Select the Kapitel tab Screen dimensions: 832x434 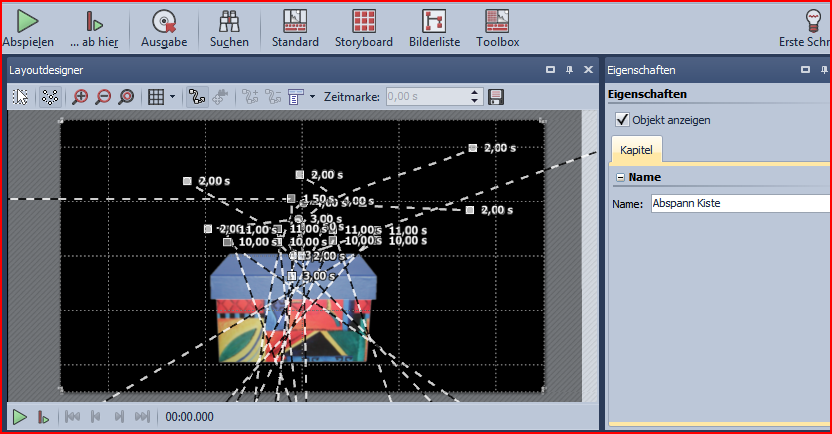pyautogui.click(x=636, y=150)
